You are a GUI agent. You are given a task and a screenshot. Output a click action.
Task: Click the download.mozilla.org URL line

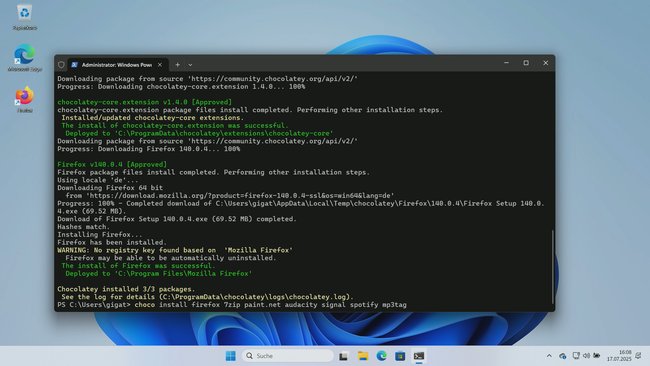point(230,196)
